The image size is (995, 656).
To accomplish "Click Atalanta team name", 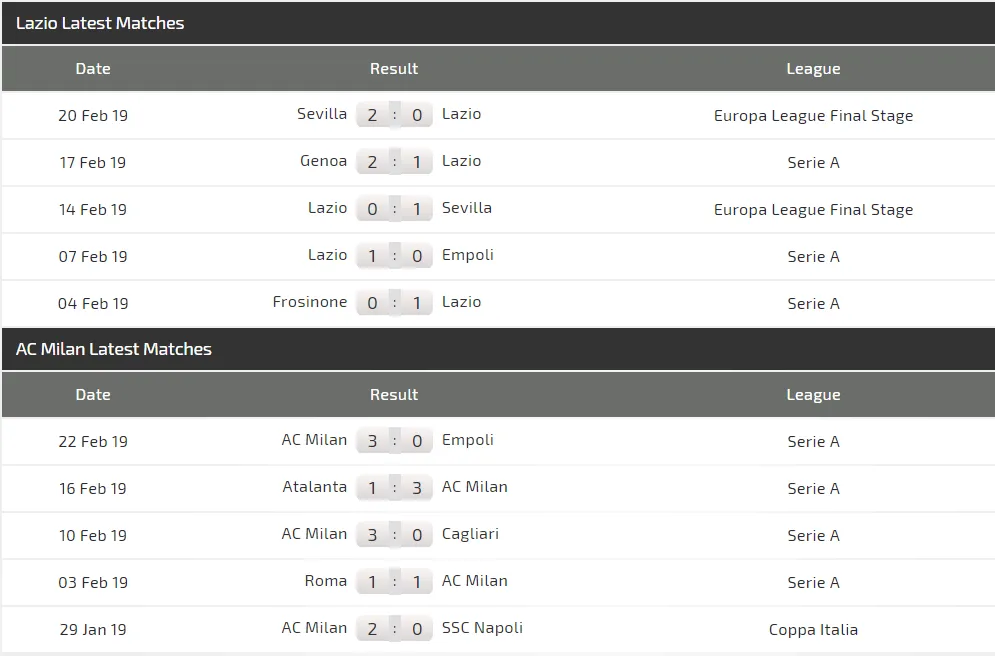I will (315, 487).
